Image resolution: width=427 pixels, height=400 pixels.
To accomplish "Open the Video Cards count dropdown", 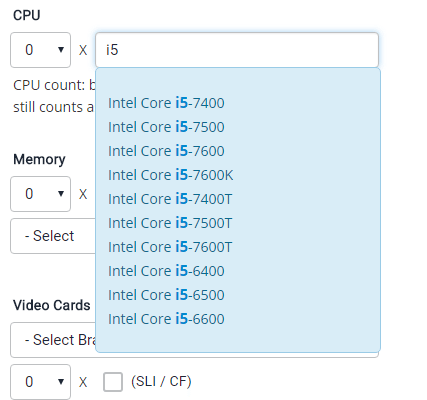I will [x=40, y=382].
